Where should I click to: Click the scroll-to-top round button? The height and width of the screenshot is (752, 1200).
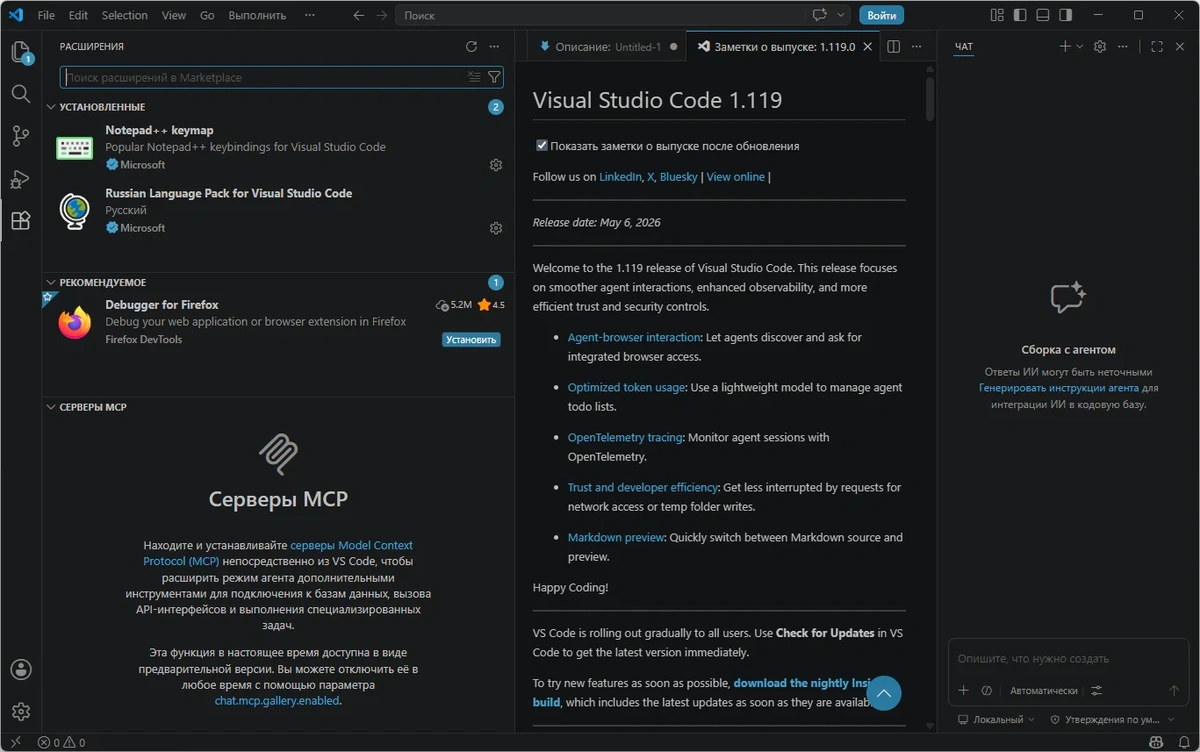click(x=883, y=693)
